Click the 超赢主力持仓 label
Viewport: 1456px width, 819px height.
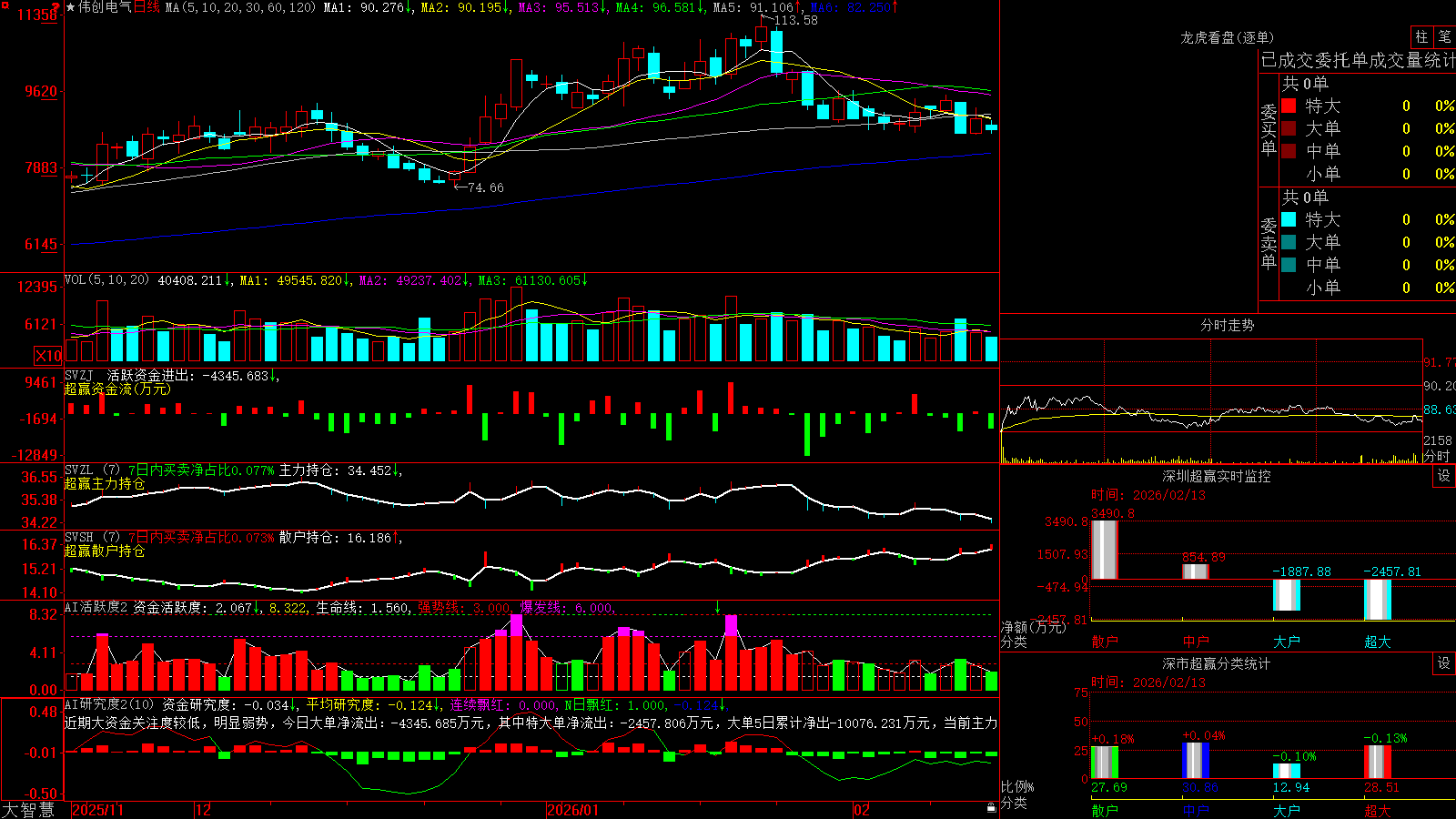point(105,483)
